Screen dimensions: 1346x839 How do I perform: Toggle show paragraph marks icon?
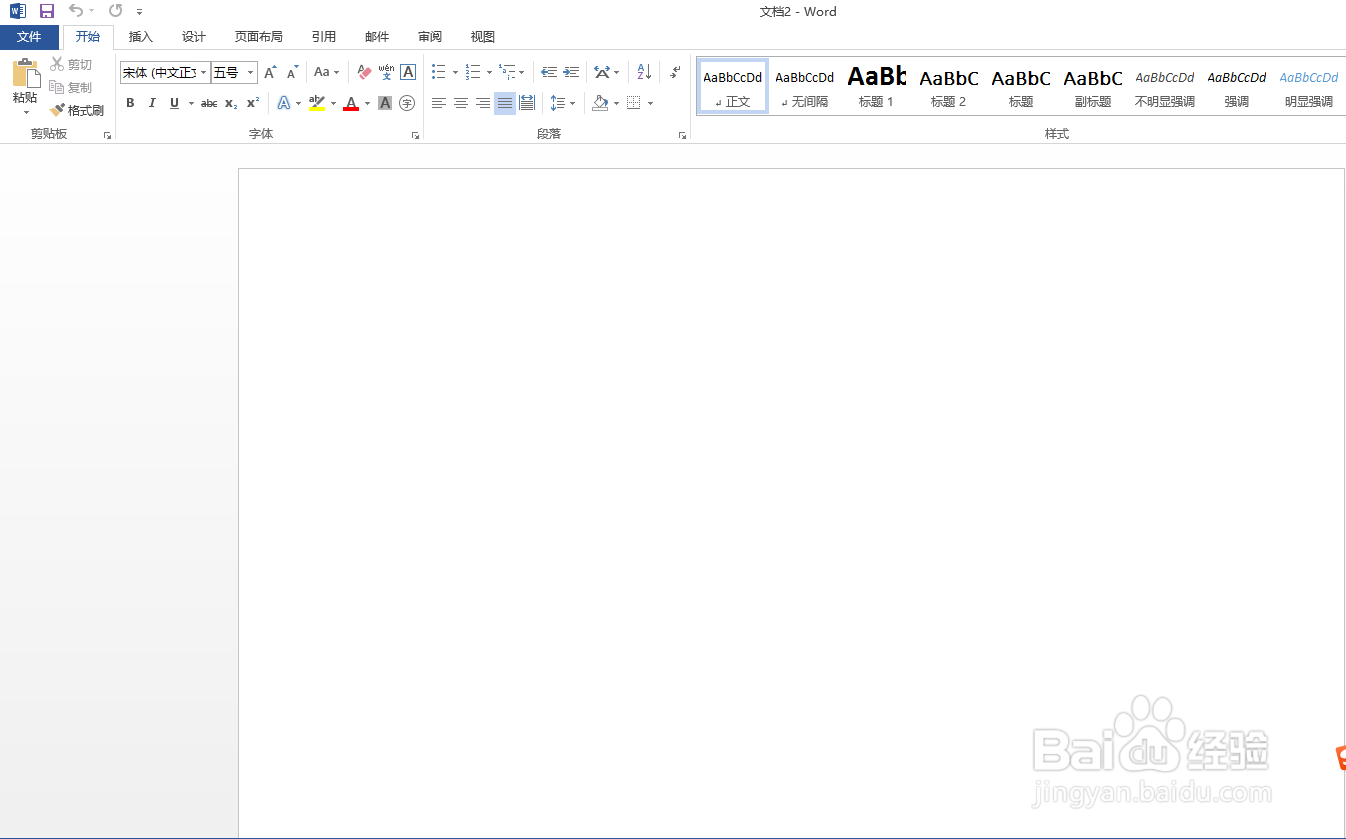[x=676, y=72]
